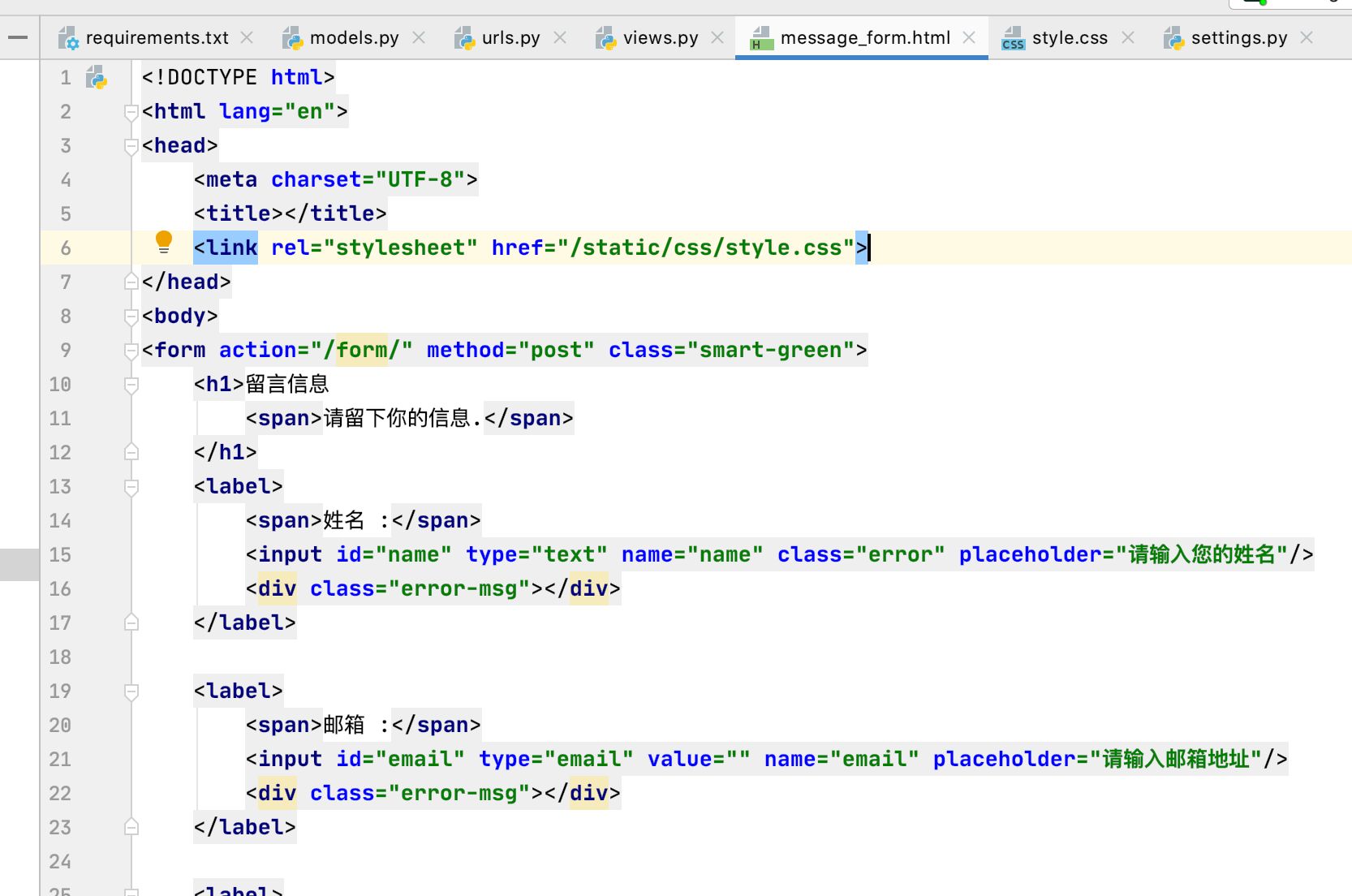Place cursor in the DOCTYPE html declaration
The width and height of the screenshot is (1352, 896).
[238, 77]
